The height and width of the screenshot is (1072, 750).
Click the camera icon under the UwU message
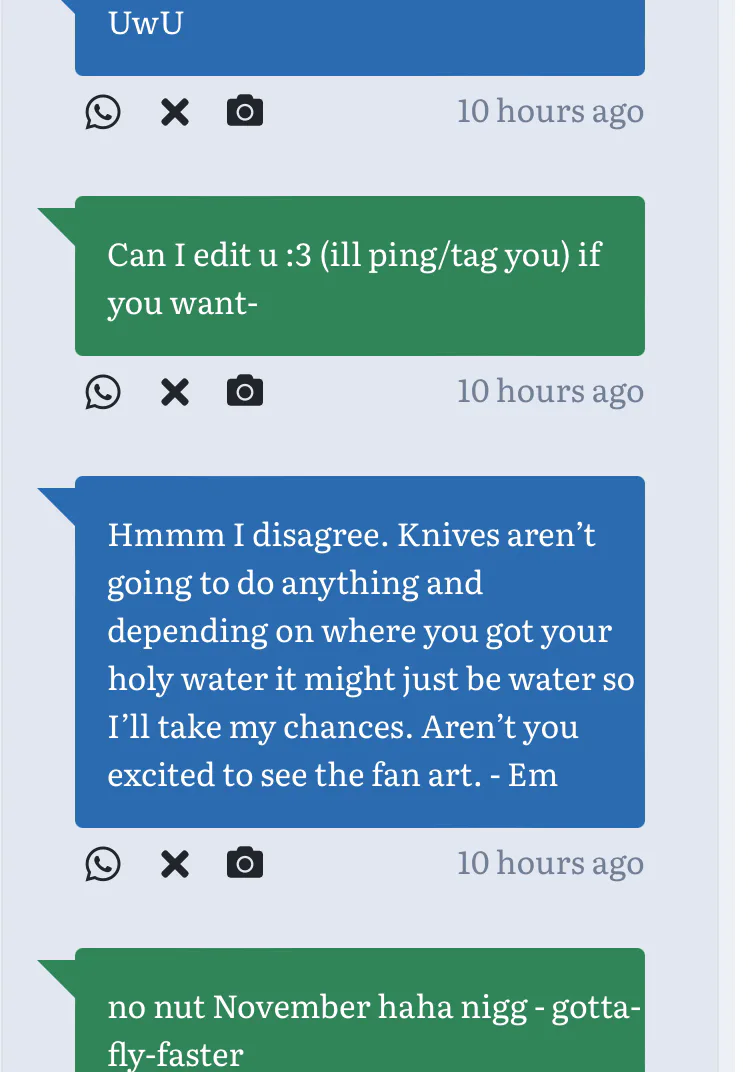245,111
